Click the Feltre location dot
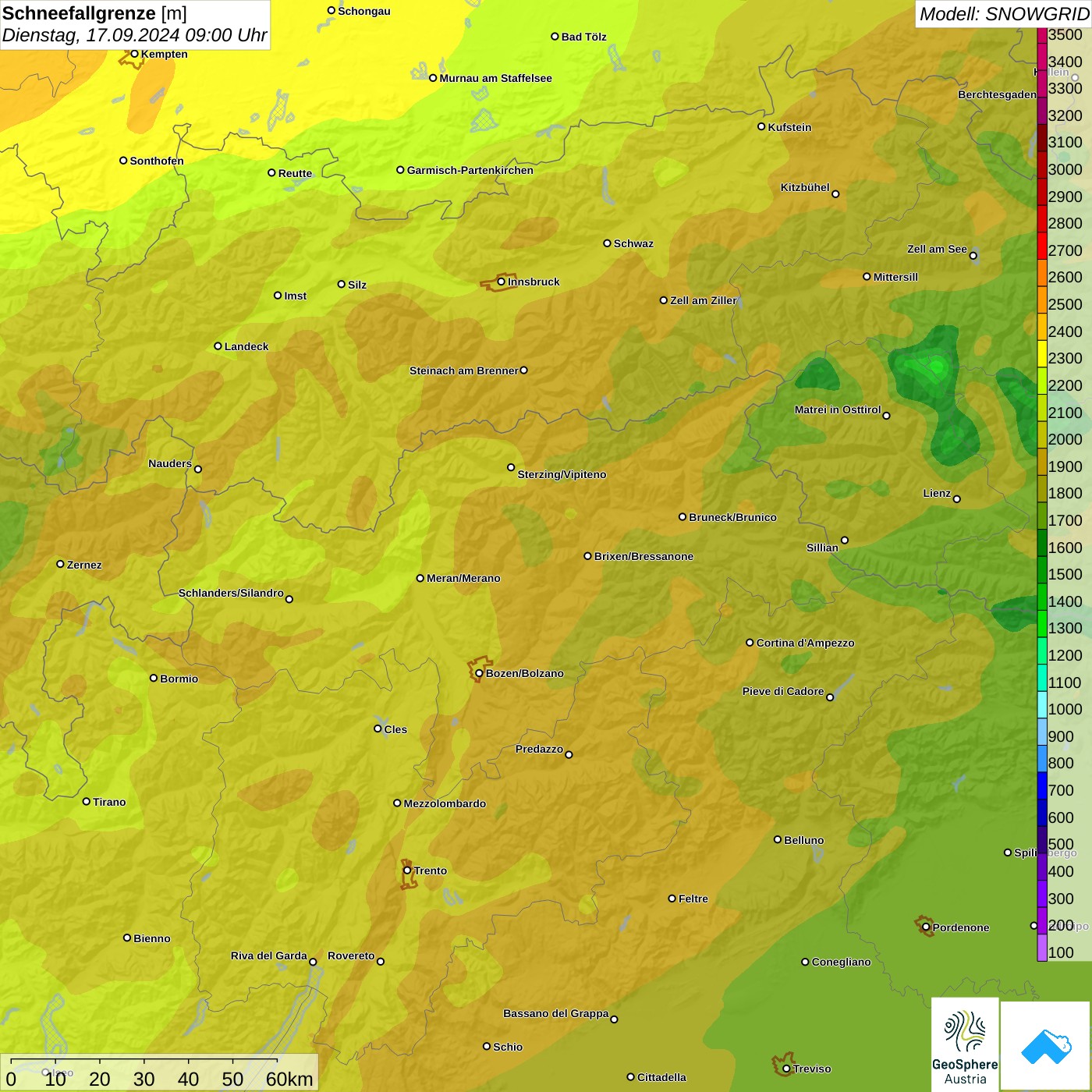Screen dimensions: 1092x1092 [x=672, y=898]
